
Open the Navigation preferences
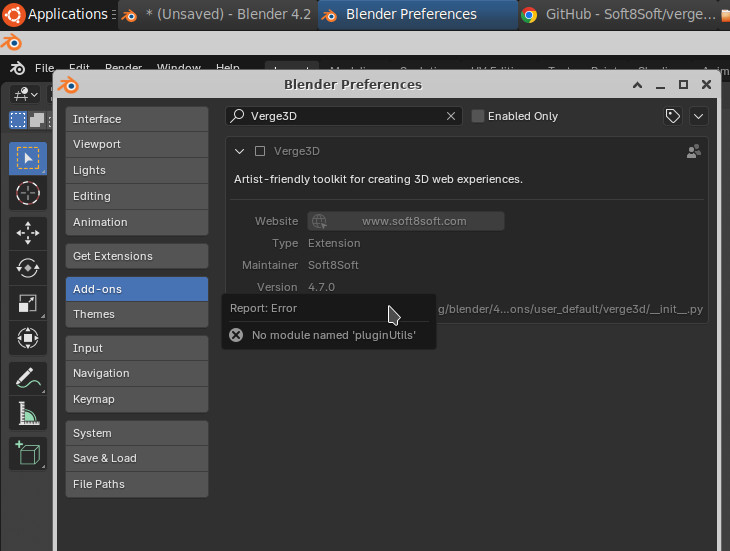(x=137, y=373)
